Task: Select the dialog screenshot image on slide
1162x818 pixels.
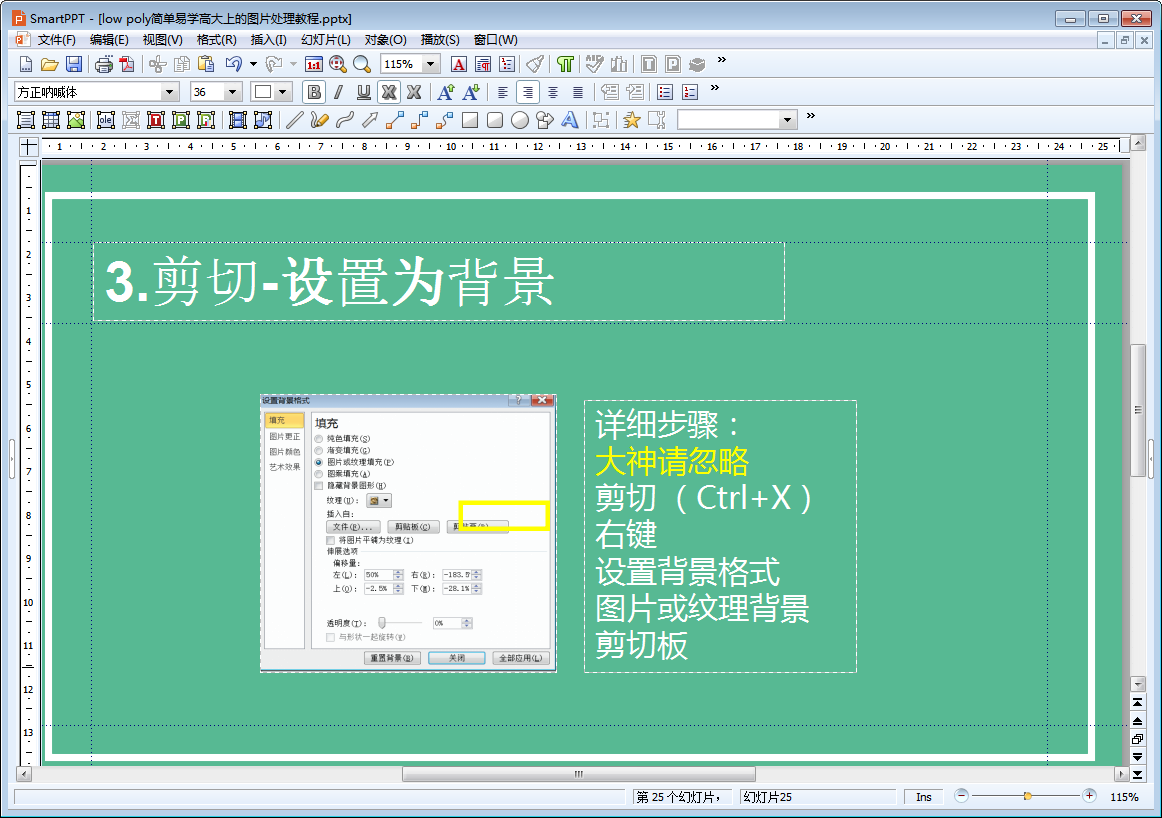Action: 408,533
